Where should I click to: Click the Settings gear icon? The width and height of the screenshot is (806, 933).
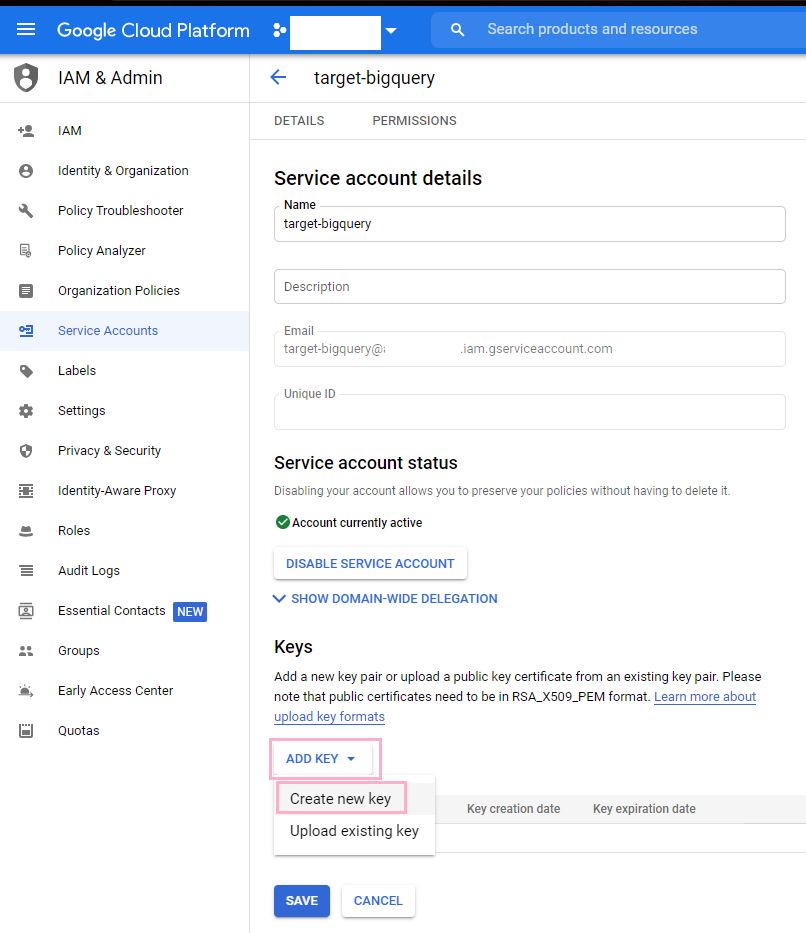pos(26,411)
